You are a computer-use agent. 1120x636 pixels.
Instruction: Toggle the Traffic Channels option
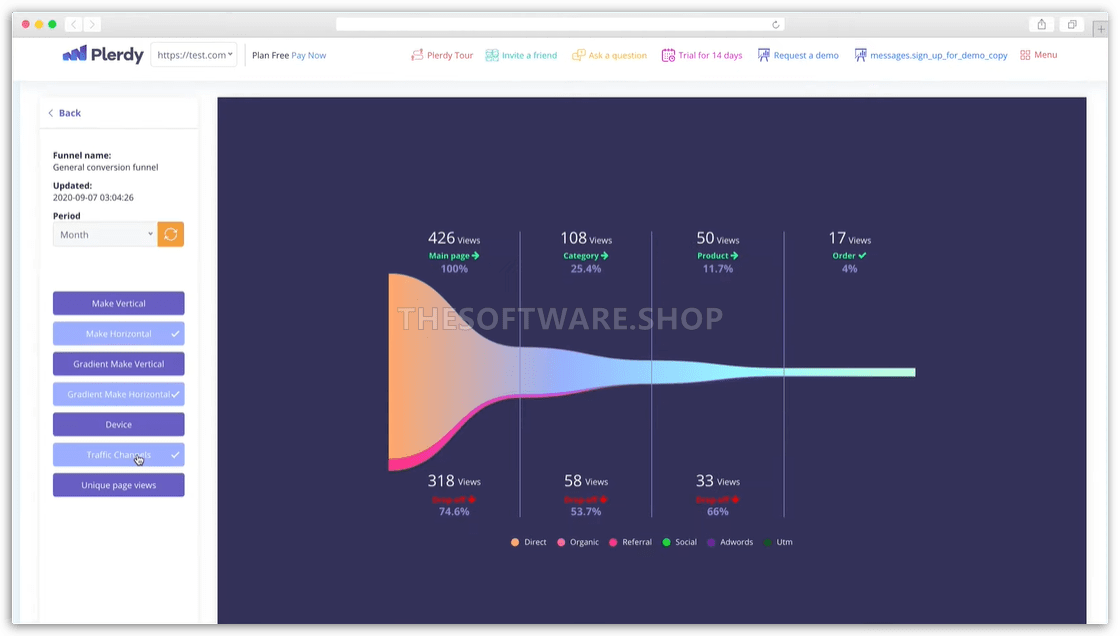(119, 455)
